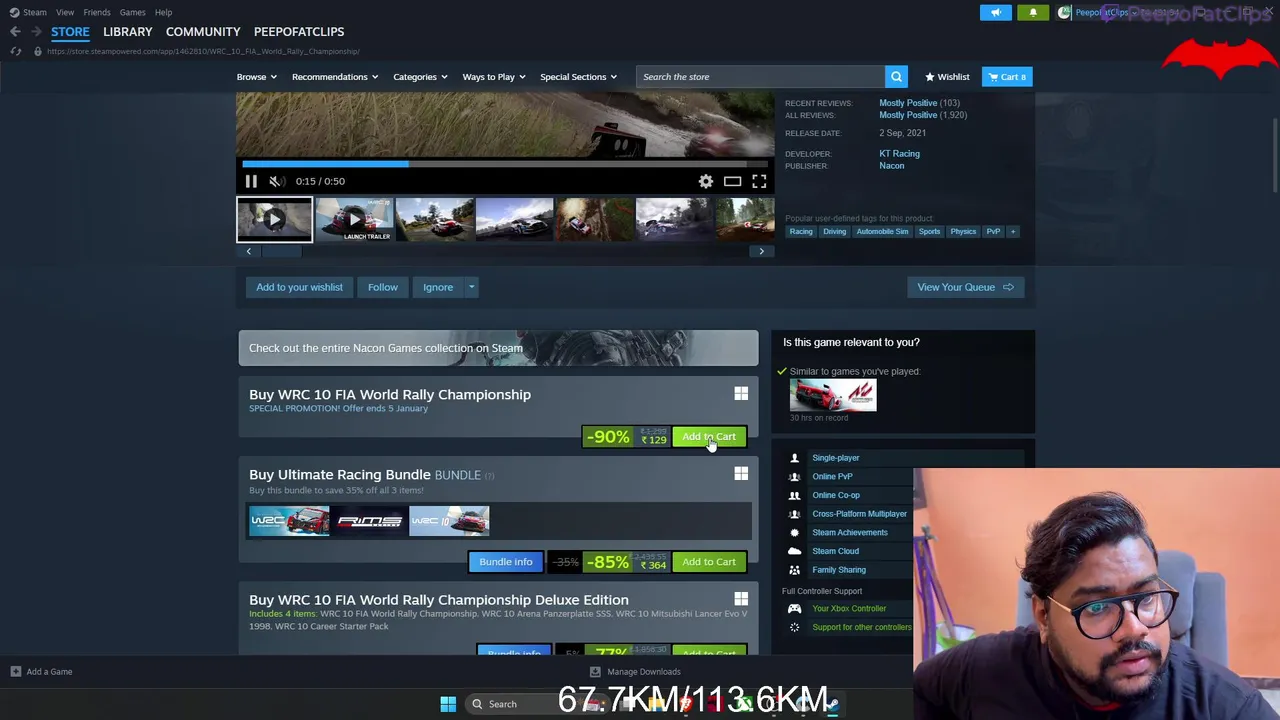
Task: Show more tags with plus button
Action: 1012,232
